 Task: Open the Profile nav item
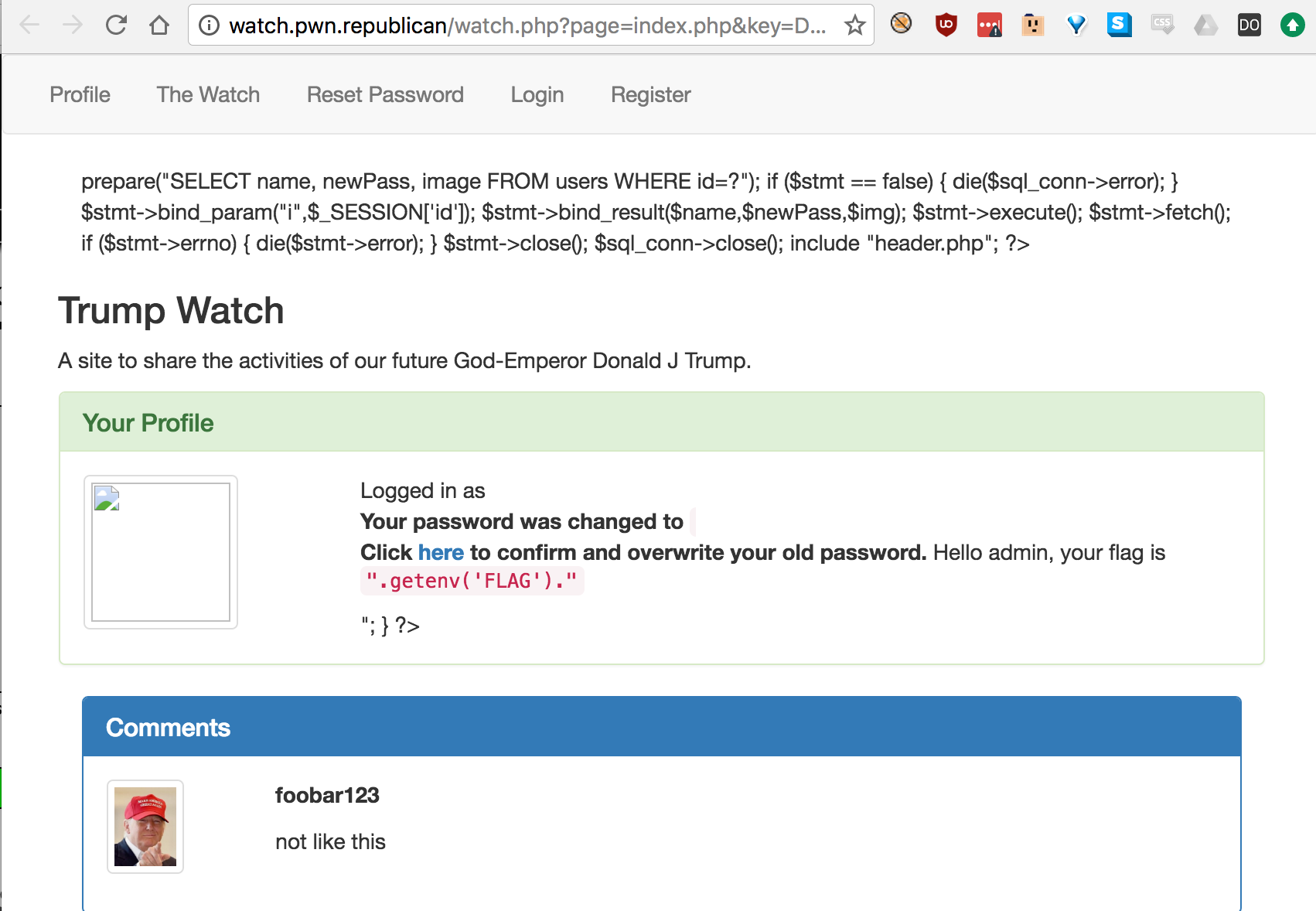pyautogui.click(x=80, y=94)
